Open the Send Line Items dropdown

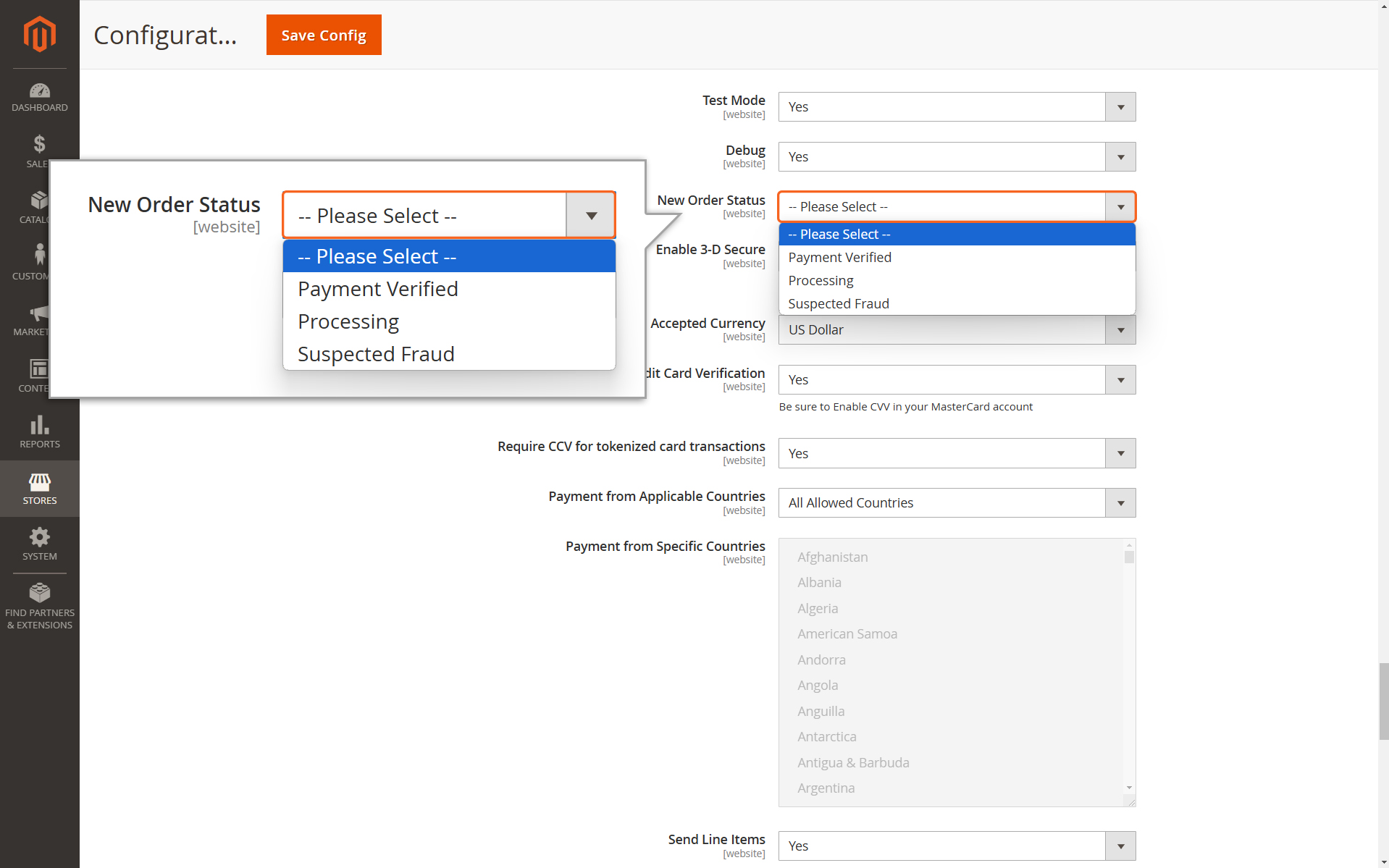(957, 846)
